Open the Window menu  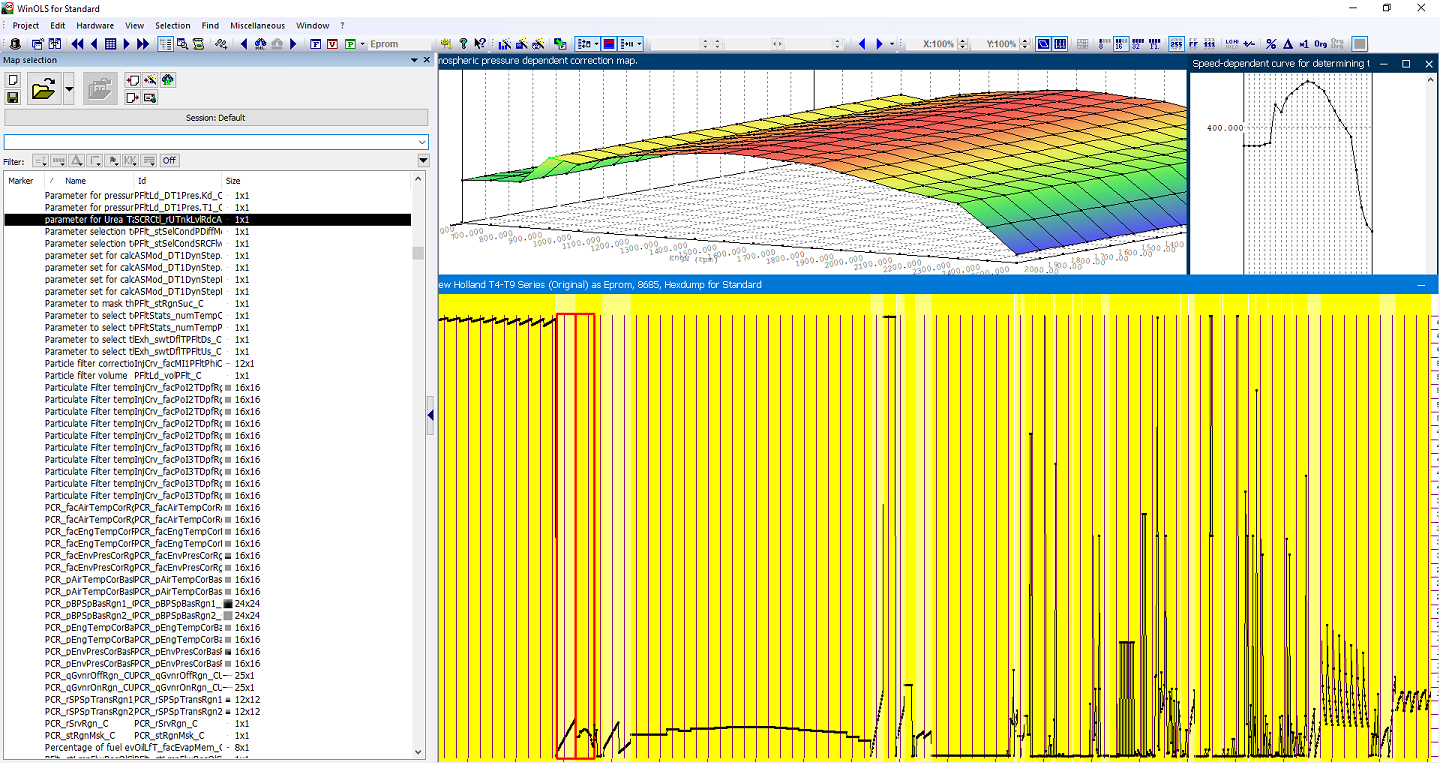pos(313,25)
